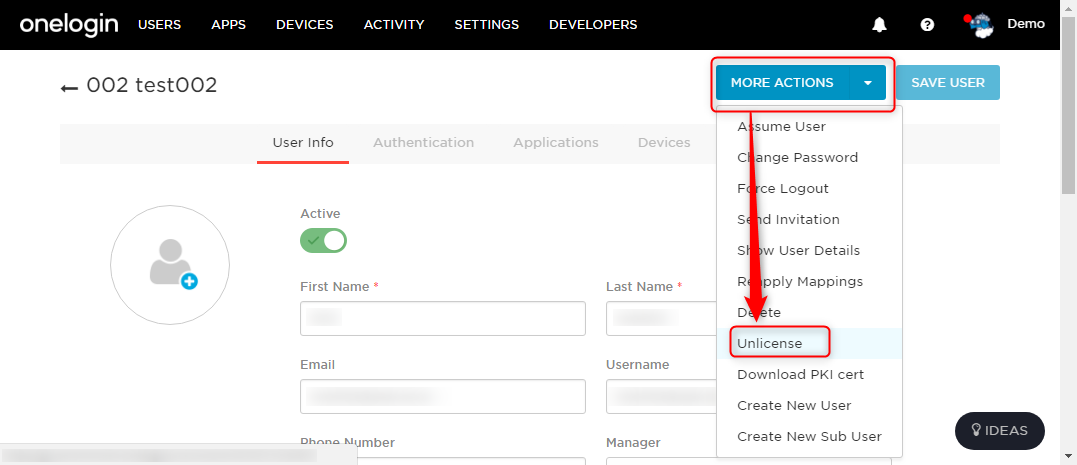Click into the First Name field
This screenshot has width=1077, height=465.
[x=443, y=318]
